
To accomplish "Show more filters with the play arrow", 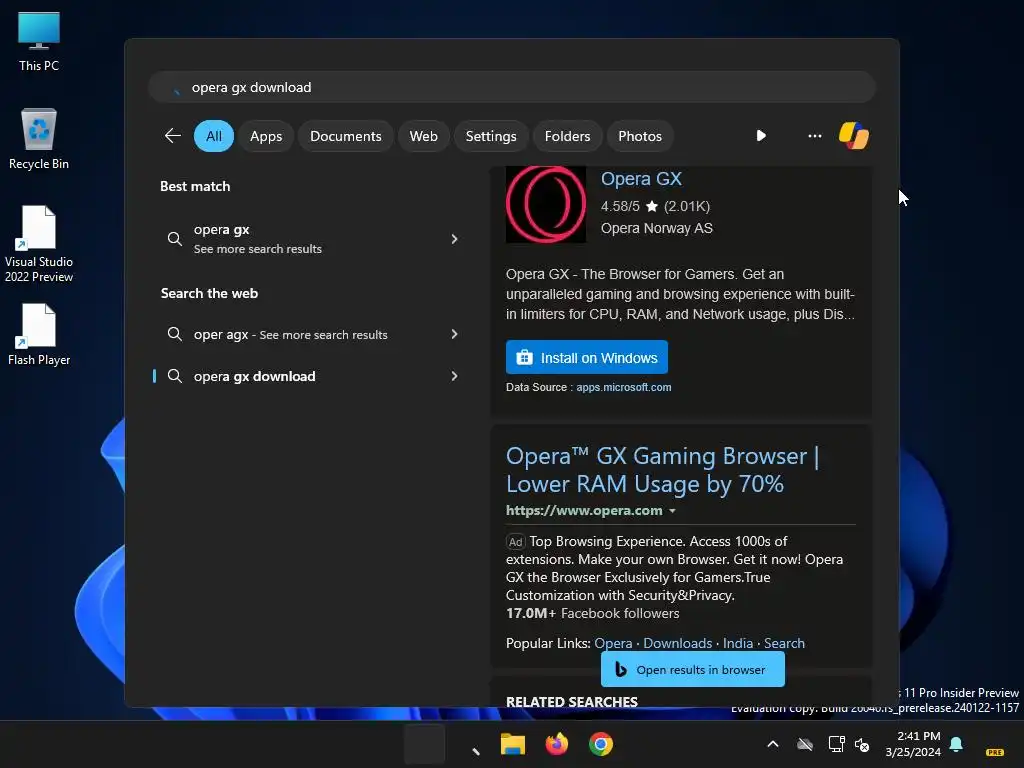I will click(x=761, y=136).
